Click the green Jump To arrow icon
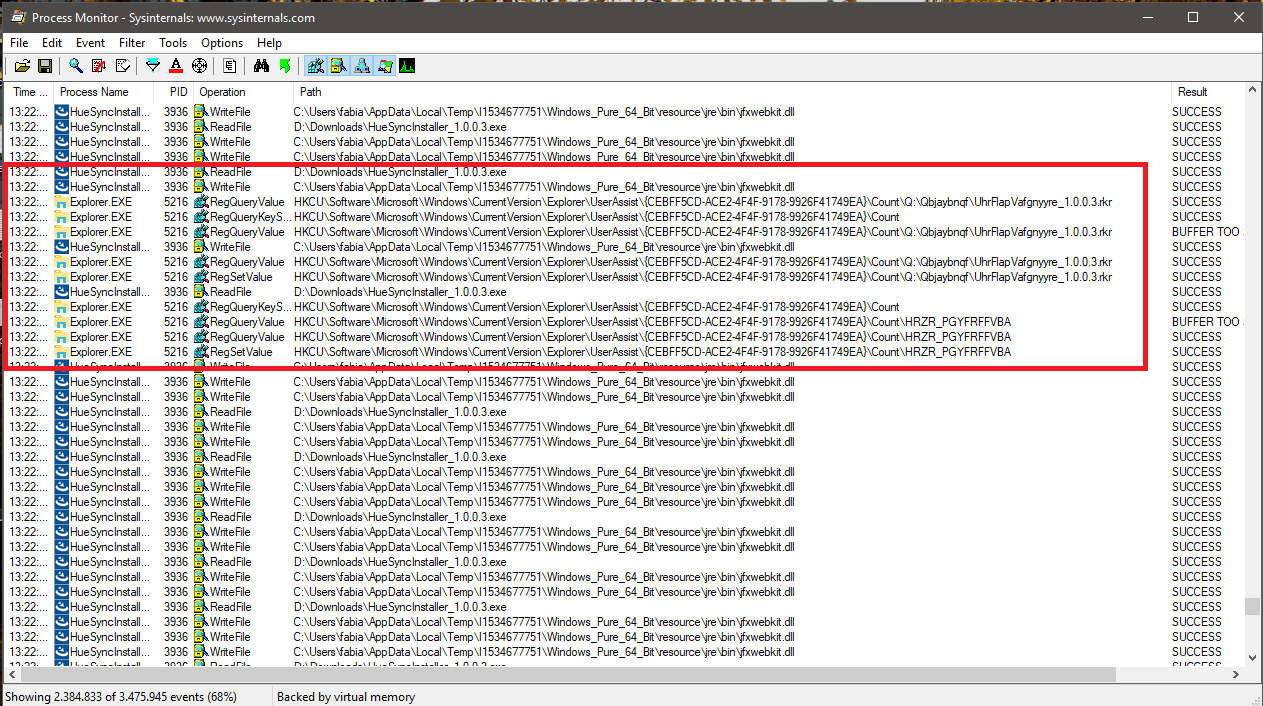This screenshot has height=706, width=1263. click(x=284, y=66)
